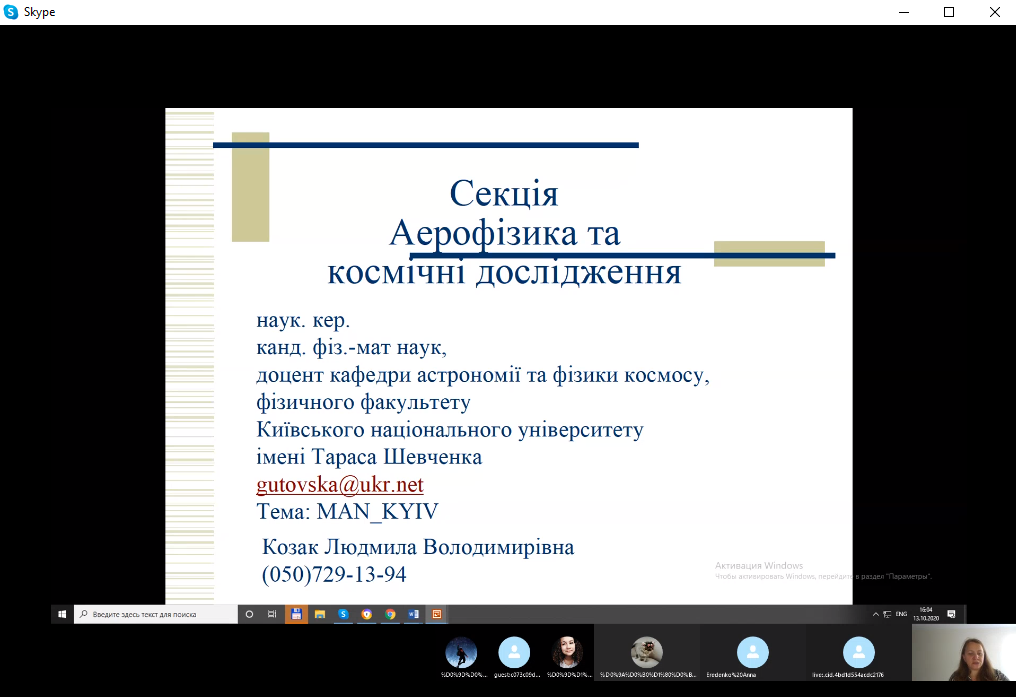Screen dimensions: 1016x697
Task: Open Cortana circle icon on shared taskbar
Action: [249, 614]
